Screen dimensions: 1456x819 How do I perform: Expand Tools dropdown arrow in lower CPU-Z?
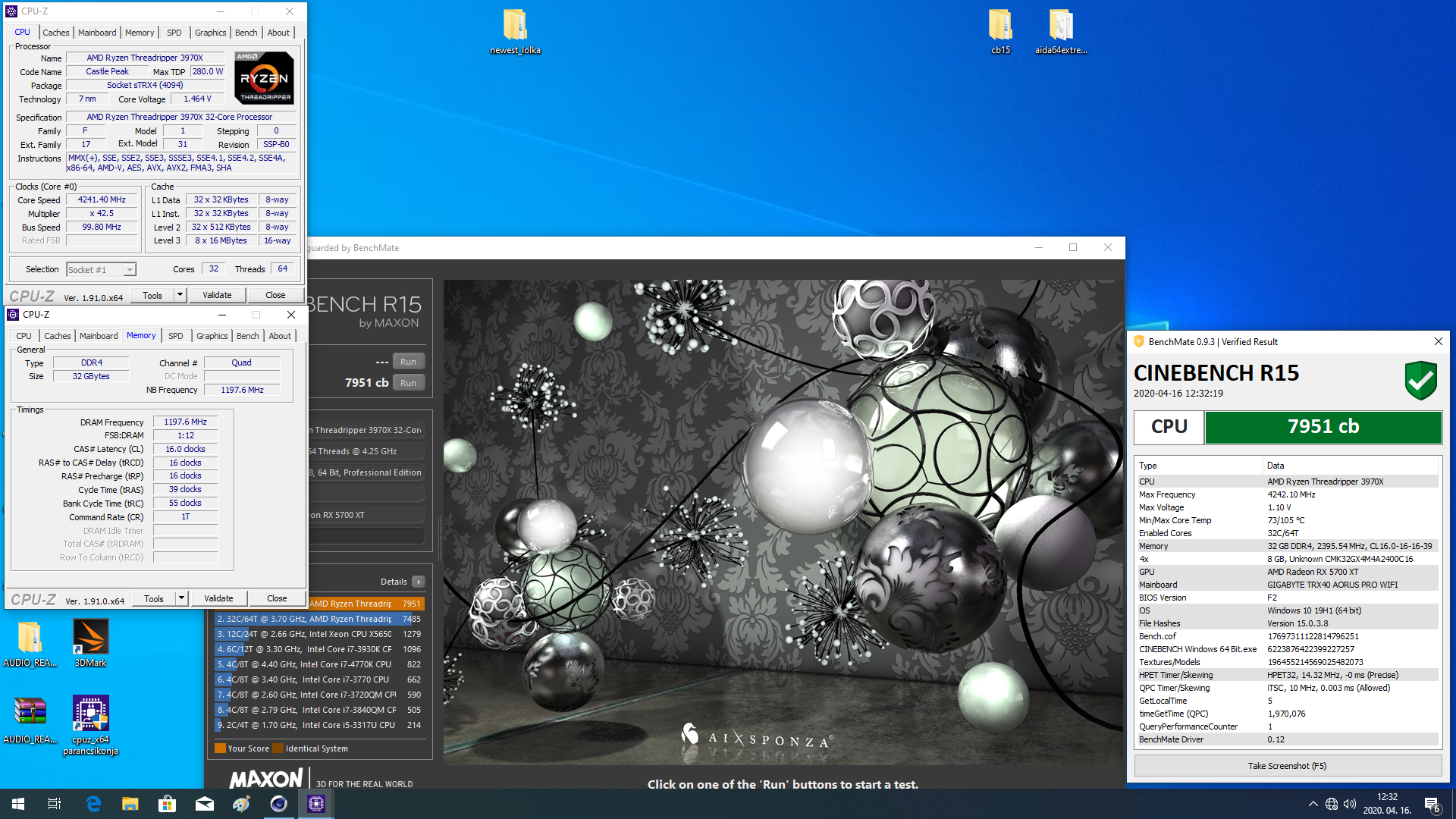181,598
